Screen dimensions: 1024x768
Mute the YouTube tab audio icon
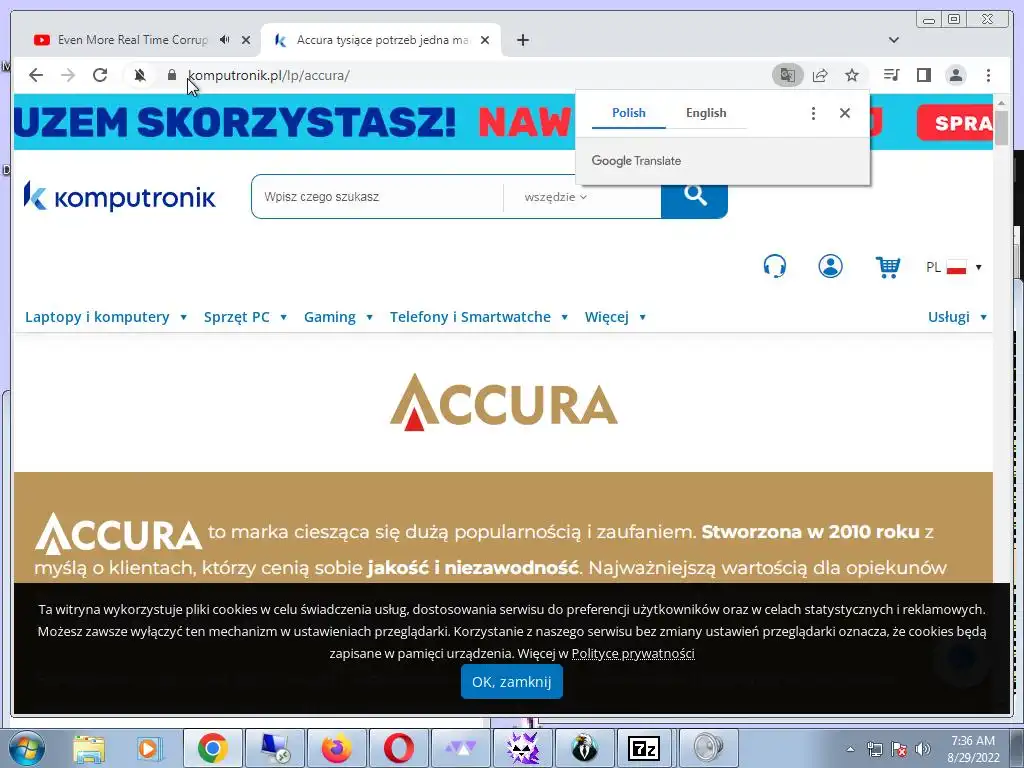[225, 39]
